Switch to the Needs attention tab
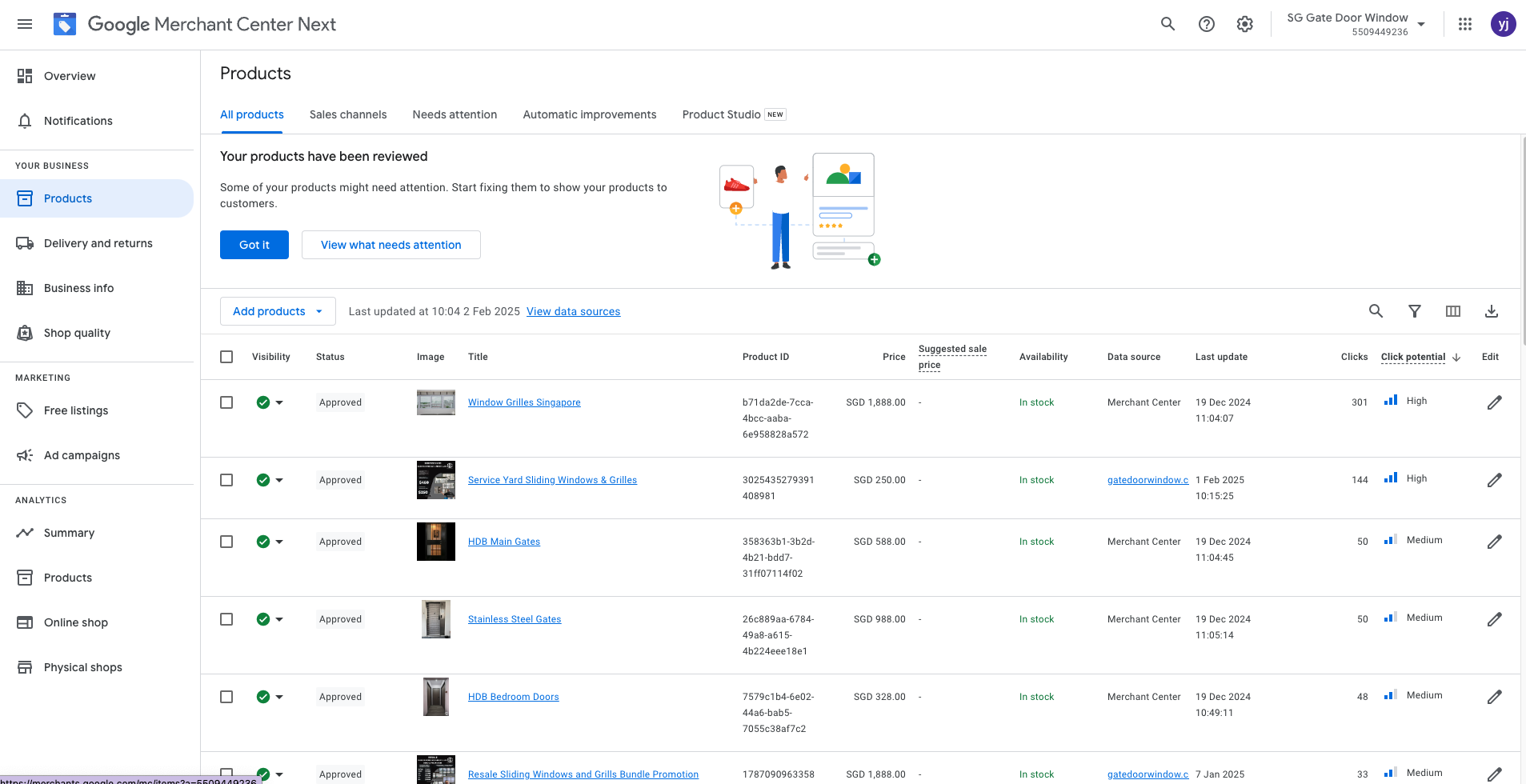This screenshot has height=784, width=1526. point(455,114)
